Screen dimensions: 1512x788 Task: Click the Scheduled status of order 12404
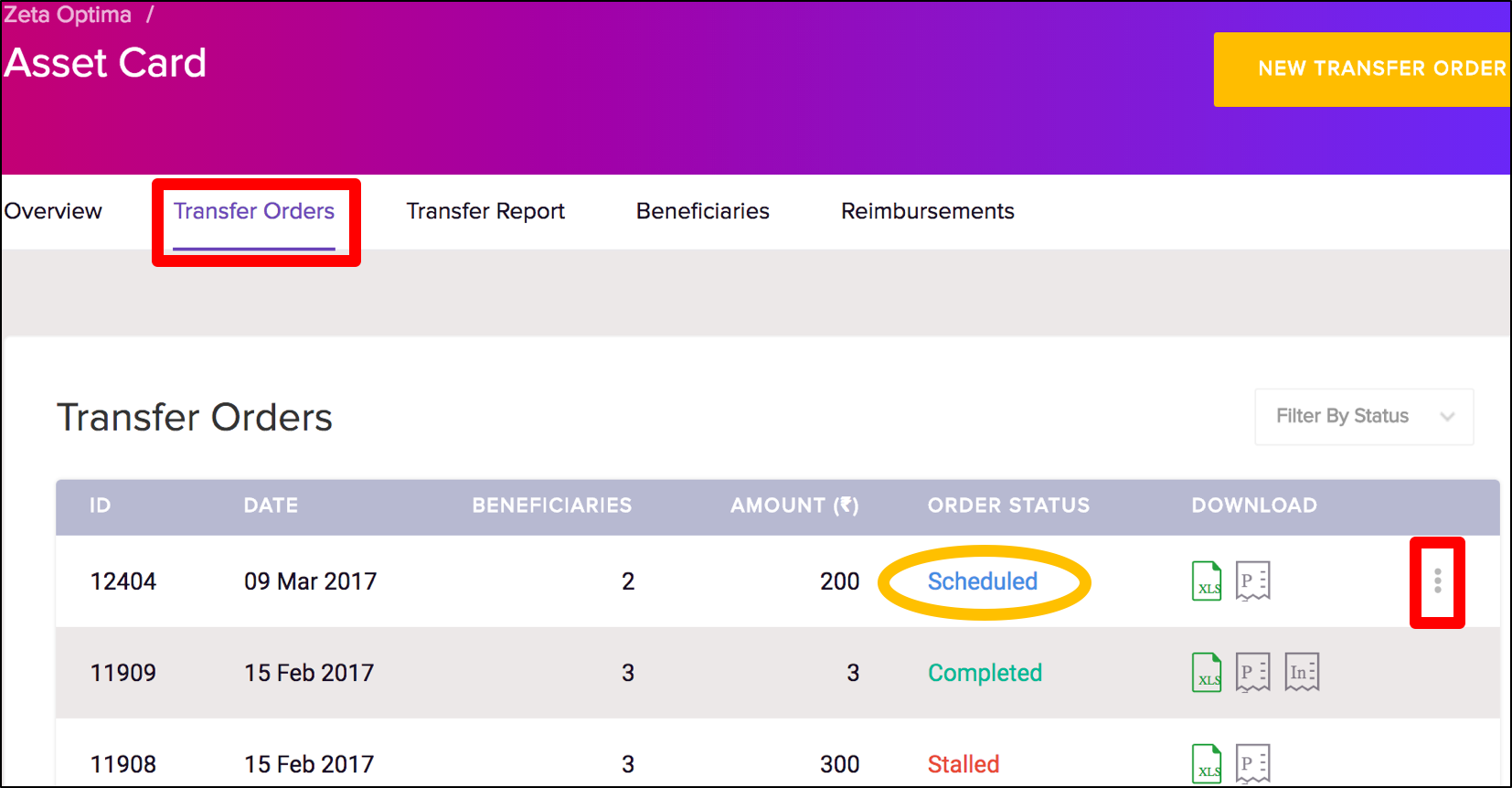pyautogui.click(x=983, y=581)
